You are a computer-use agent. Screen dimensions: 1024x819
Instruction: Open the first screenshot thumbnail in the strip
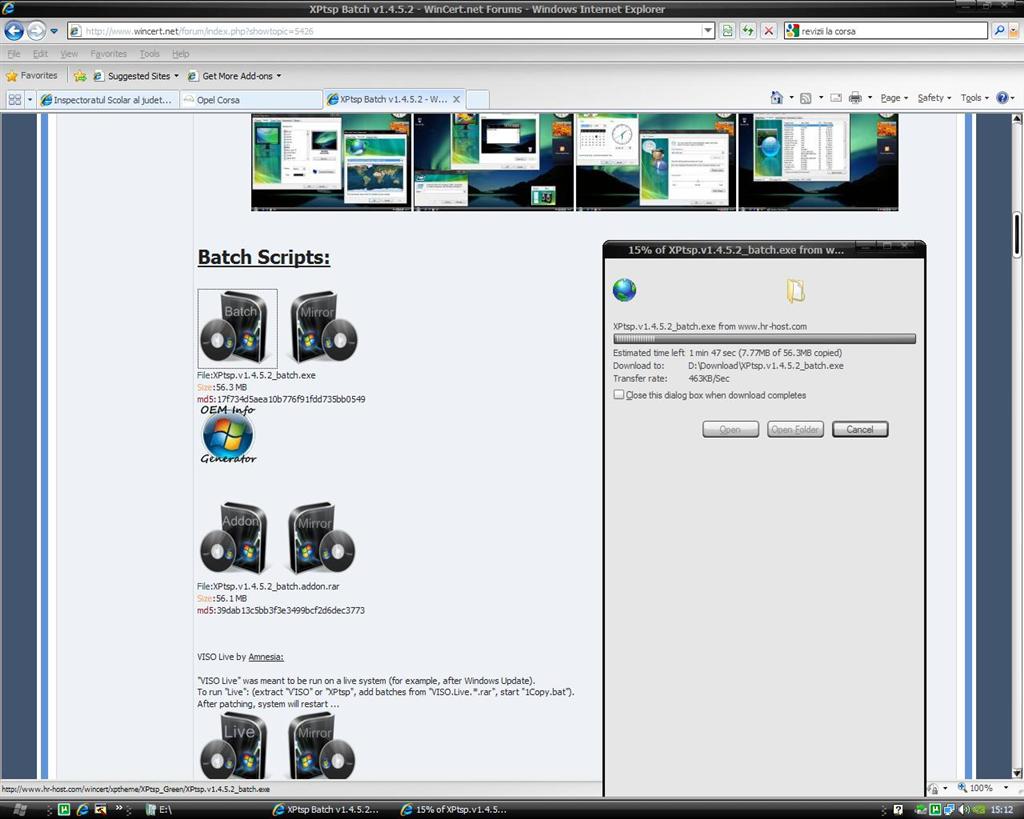pyautogui.click(x=331, y=162)
